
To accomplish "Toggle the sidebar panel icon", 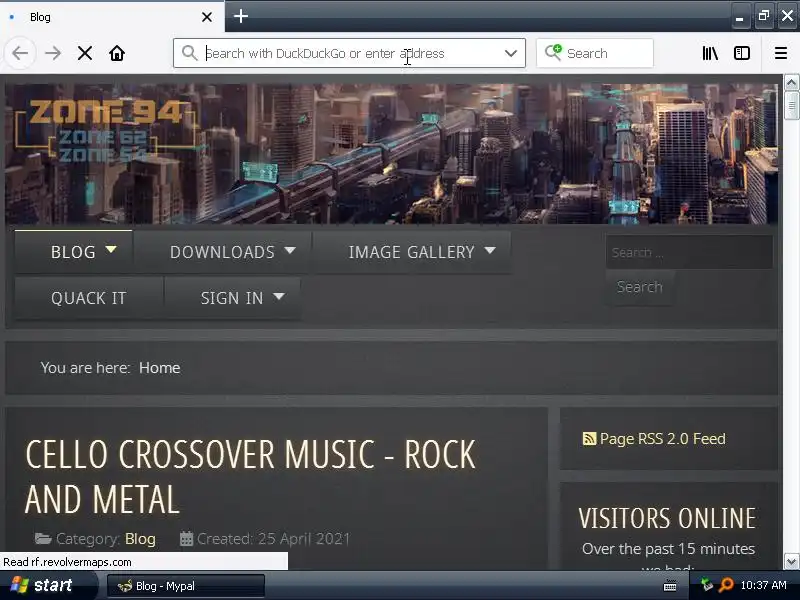I will click(x=741, y=53).
